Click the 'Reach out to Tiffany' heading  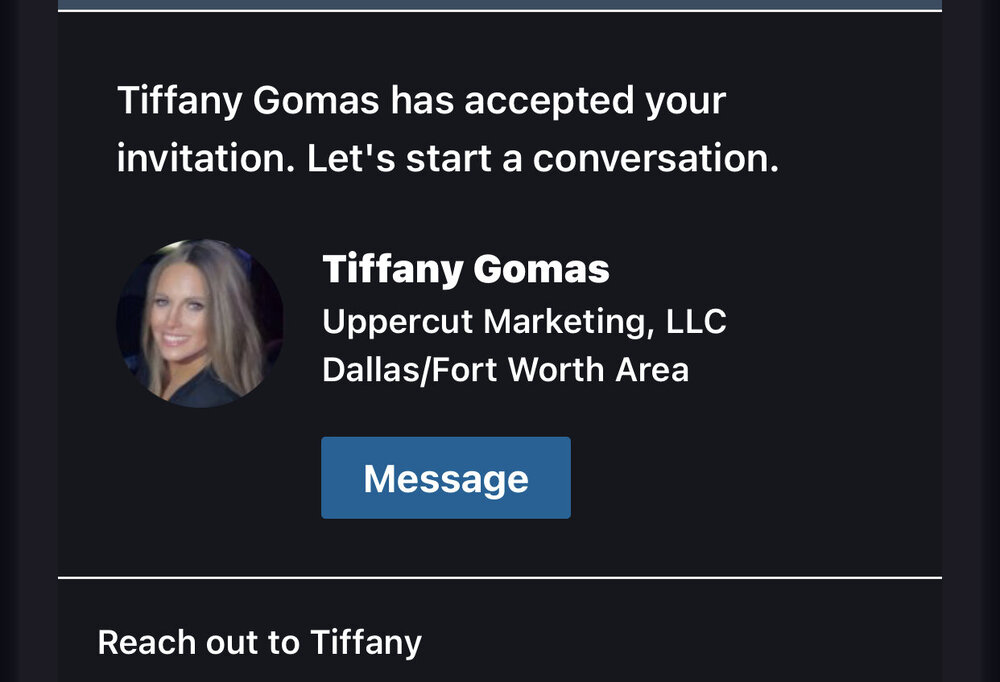coord(259,642)
